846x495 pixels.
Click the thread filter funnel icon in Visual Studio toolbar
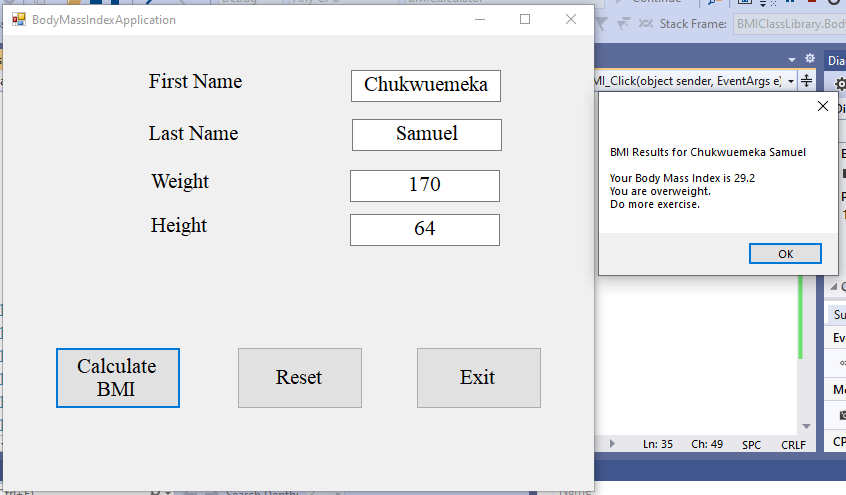[x=601, y=24]
